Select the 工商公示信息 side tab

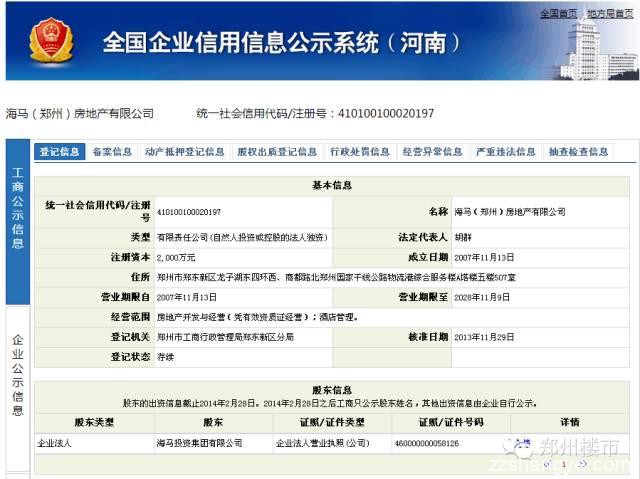click(18, 221)
